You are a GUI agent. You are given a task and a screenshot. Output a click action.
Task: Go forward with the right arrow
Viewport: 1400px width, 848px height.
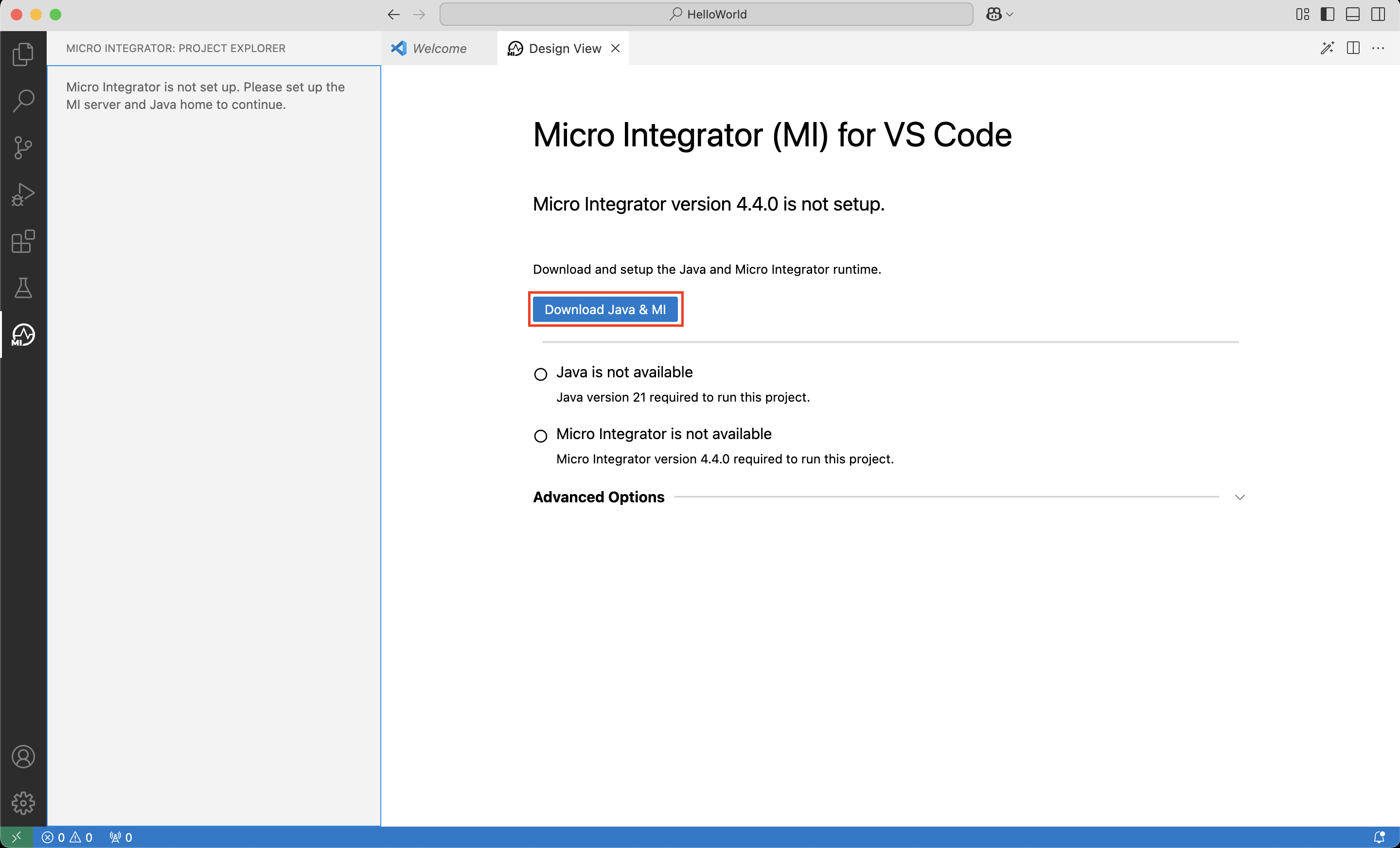click(419, 14)
